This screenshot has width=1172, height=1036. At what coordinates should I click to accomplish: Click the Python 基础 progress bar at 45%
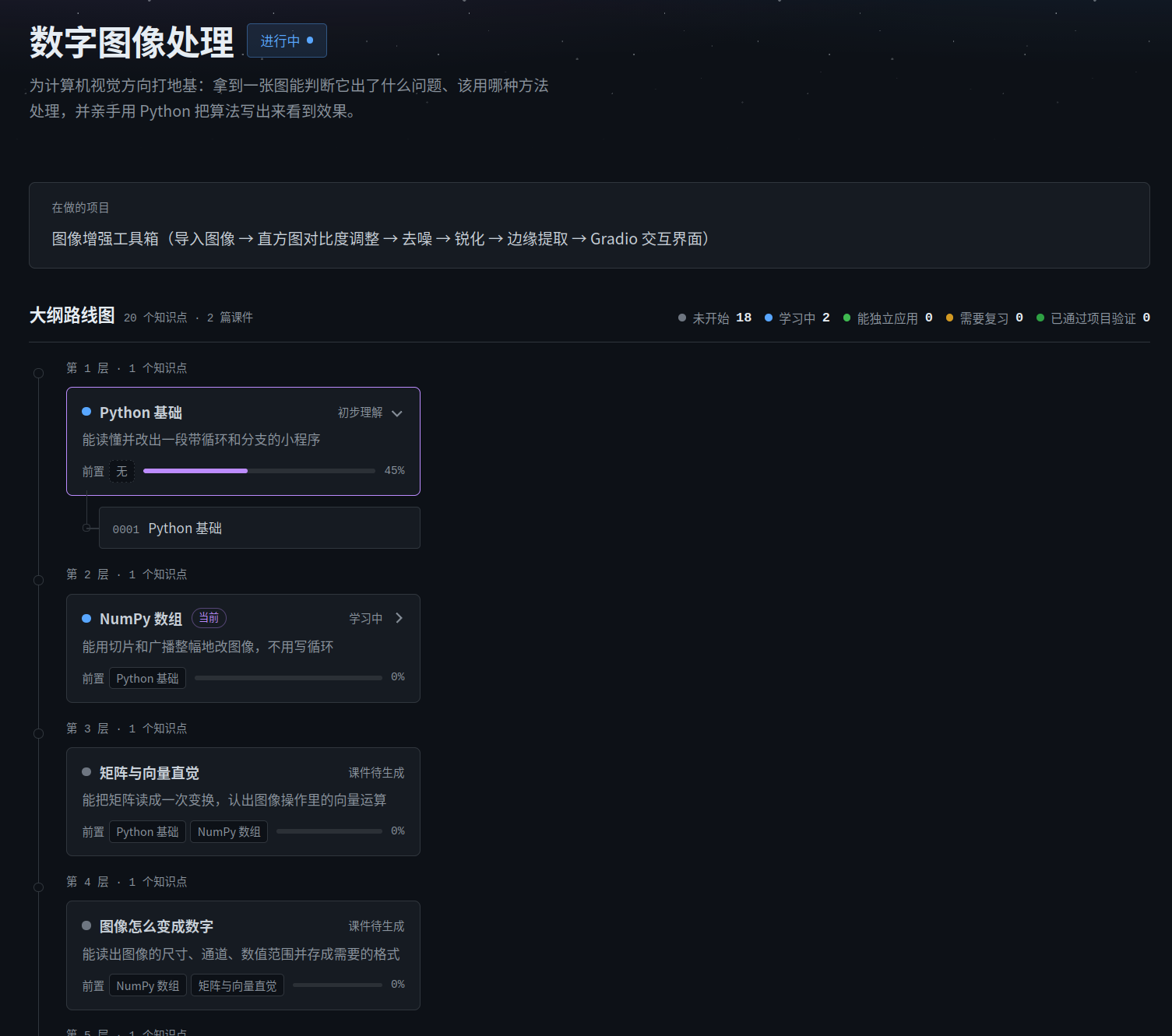[x=259, y=471]
